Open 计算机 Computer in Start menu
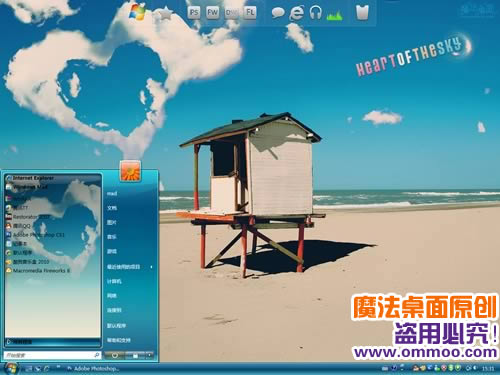 pos(114,281)
